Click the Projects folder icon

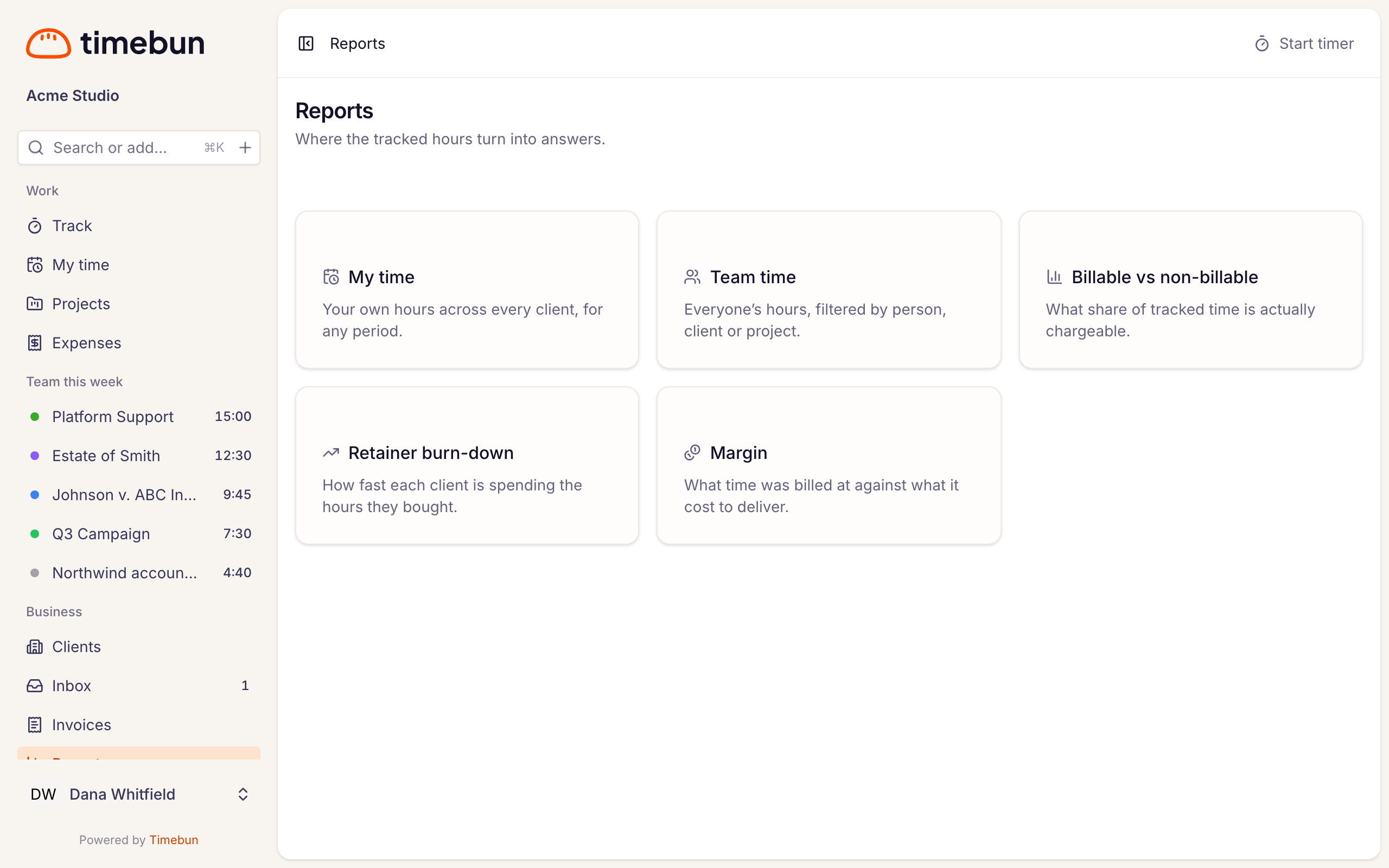click(34, 304)
